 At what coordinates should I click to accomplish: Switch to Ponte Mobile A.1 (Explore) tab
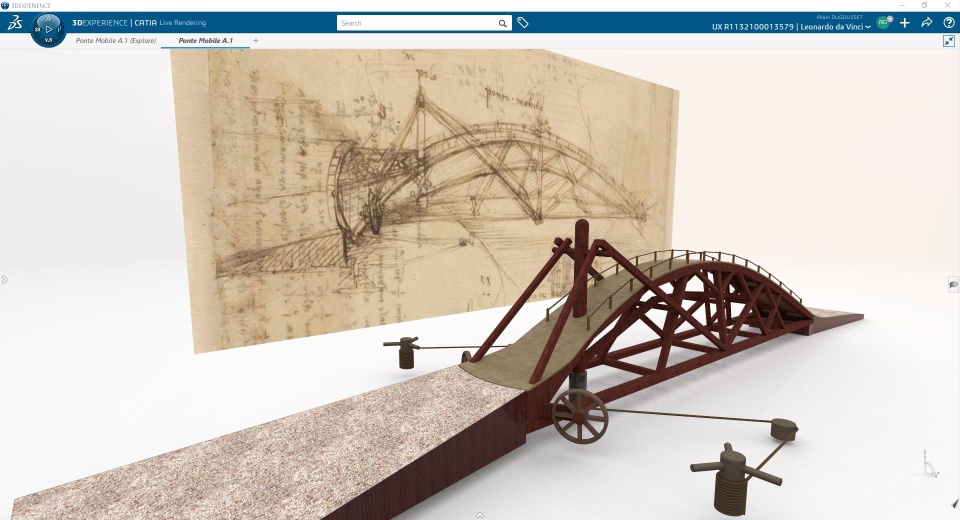pyautogui.click(x=116, y=40)
